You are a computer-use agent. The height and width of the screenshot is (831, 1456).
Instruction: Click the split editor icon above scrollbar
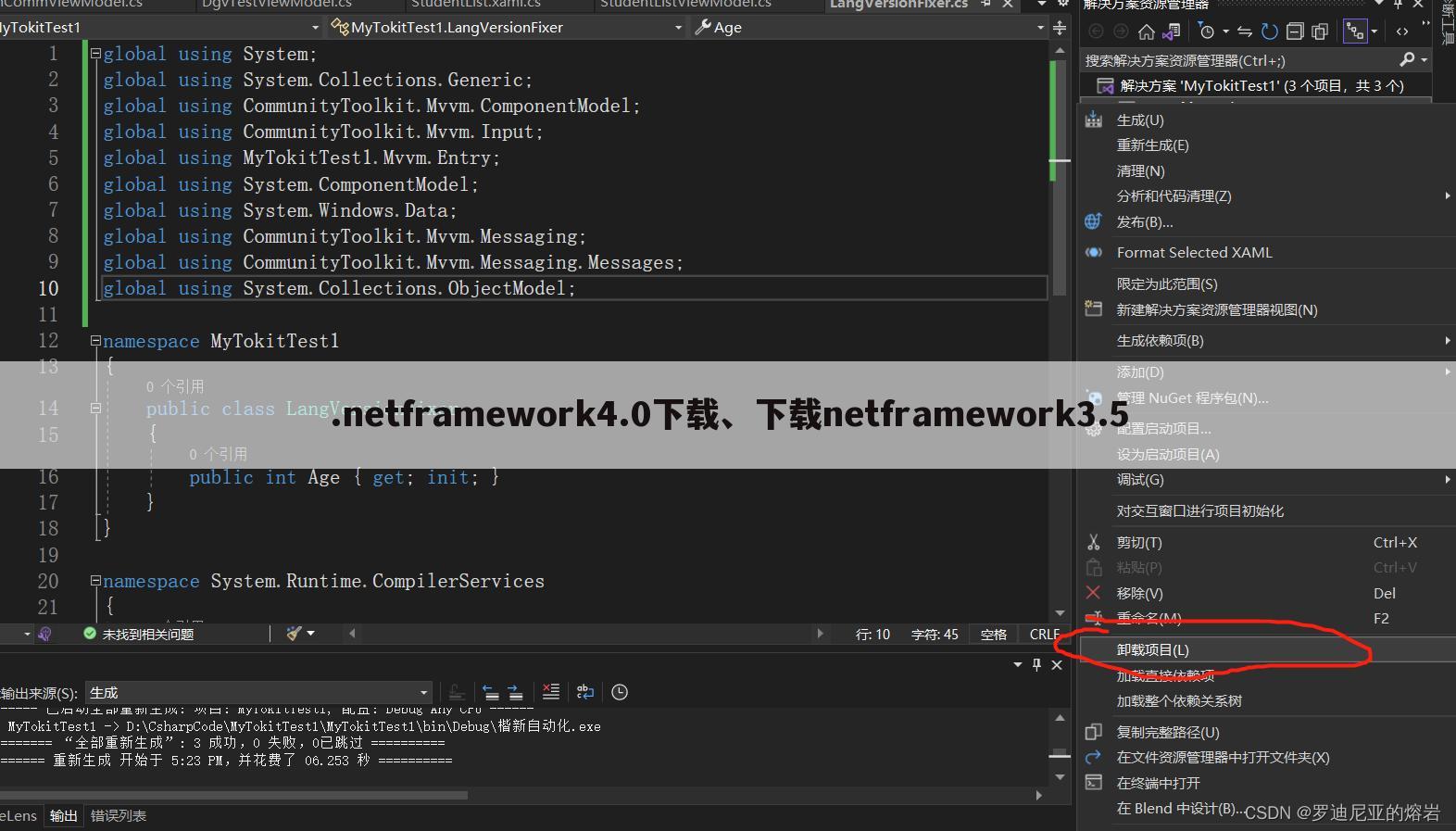pos(1060,28)
